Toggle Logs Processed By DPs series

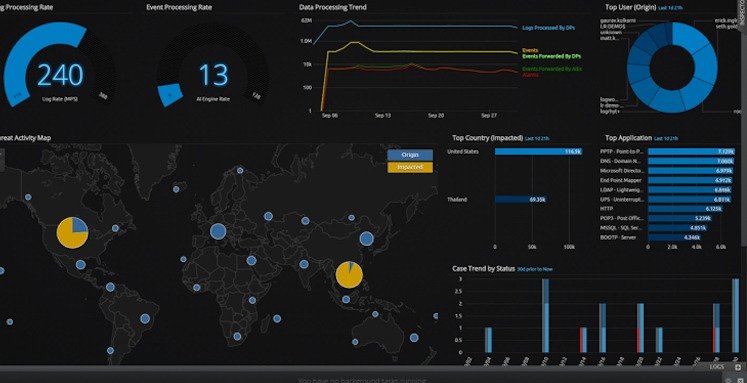pos(548,28)
